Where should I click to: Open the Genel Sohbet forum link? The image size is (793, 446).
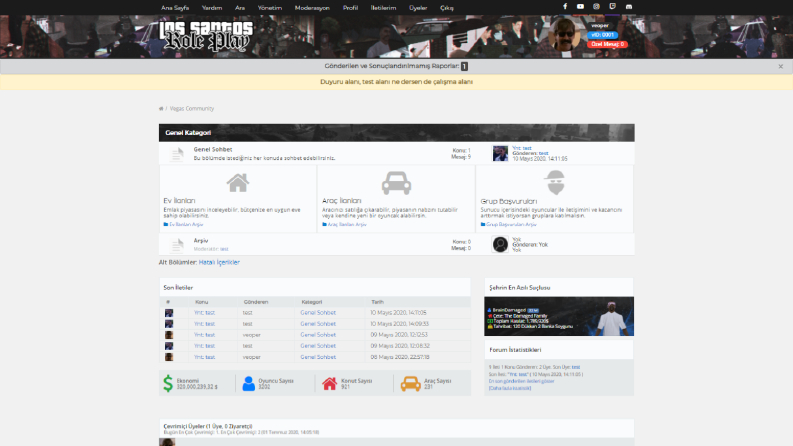click(x=213, y=149)
